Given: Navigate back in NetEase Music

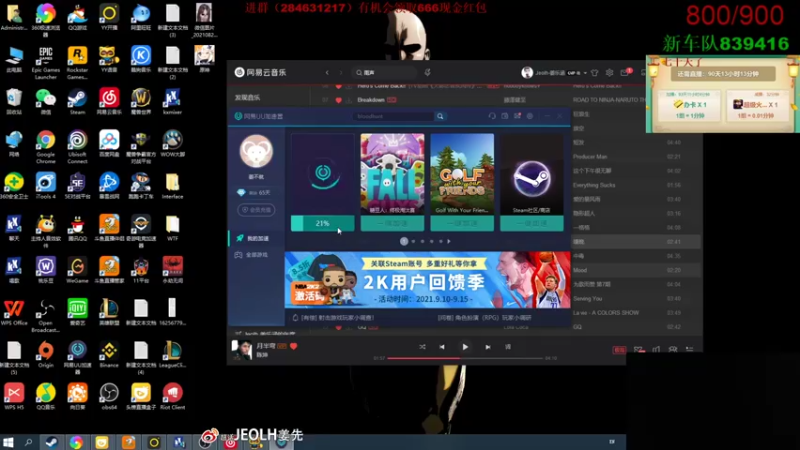Looking at the screenshot, I should (328, 73).
